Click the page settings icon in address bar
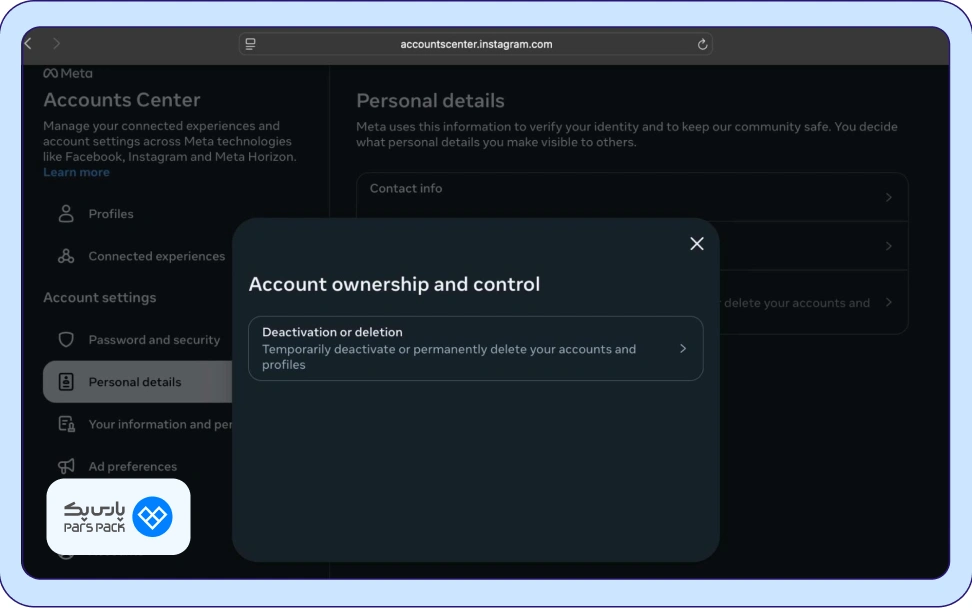This screenshot has width=972, height=608. coord(250,44)
